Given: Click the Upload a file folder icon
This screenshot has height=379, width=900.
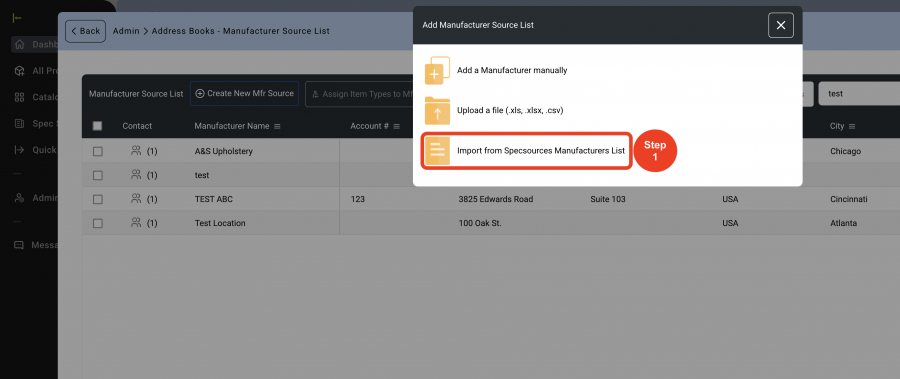Looking at the screenshot, I should tap(437, 110).
